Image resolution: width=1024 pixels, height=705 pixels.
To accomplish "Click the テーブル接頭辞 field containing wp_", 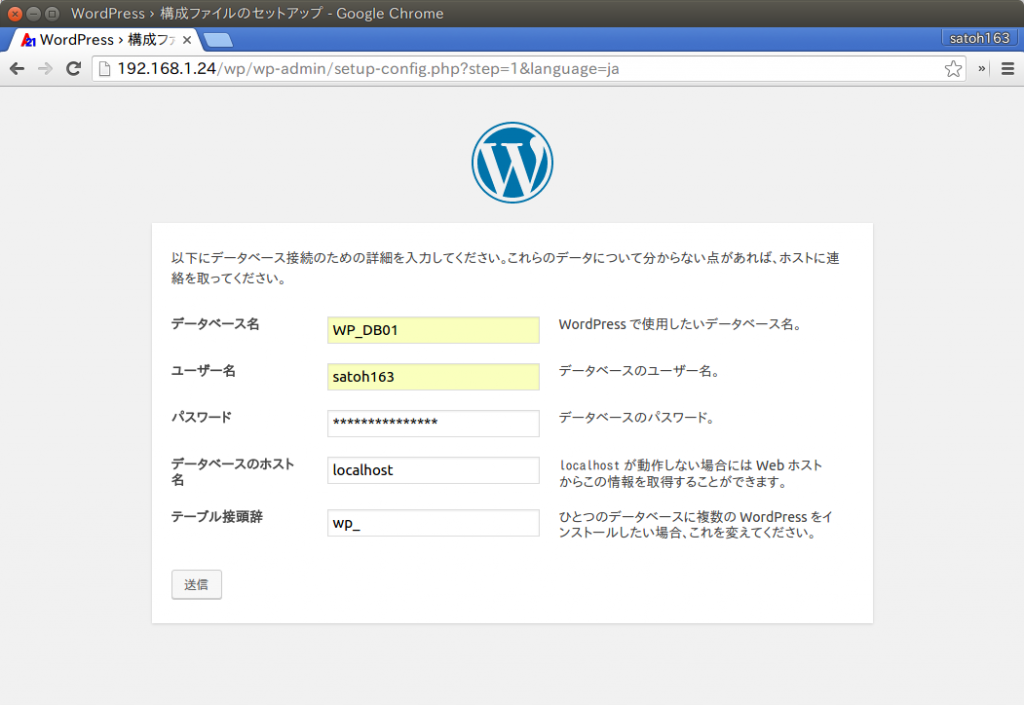I will tap(433, 523).
